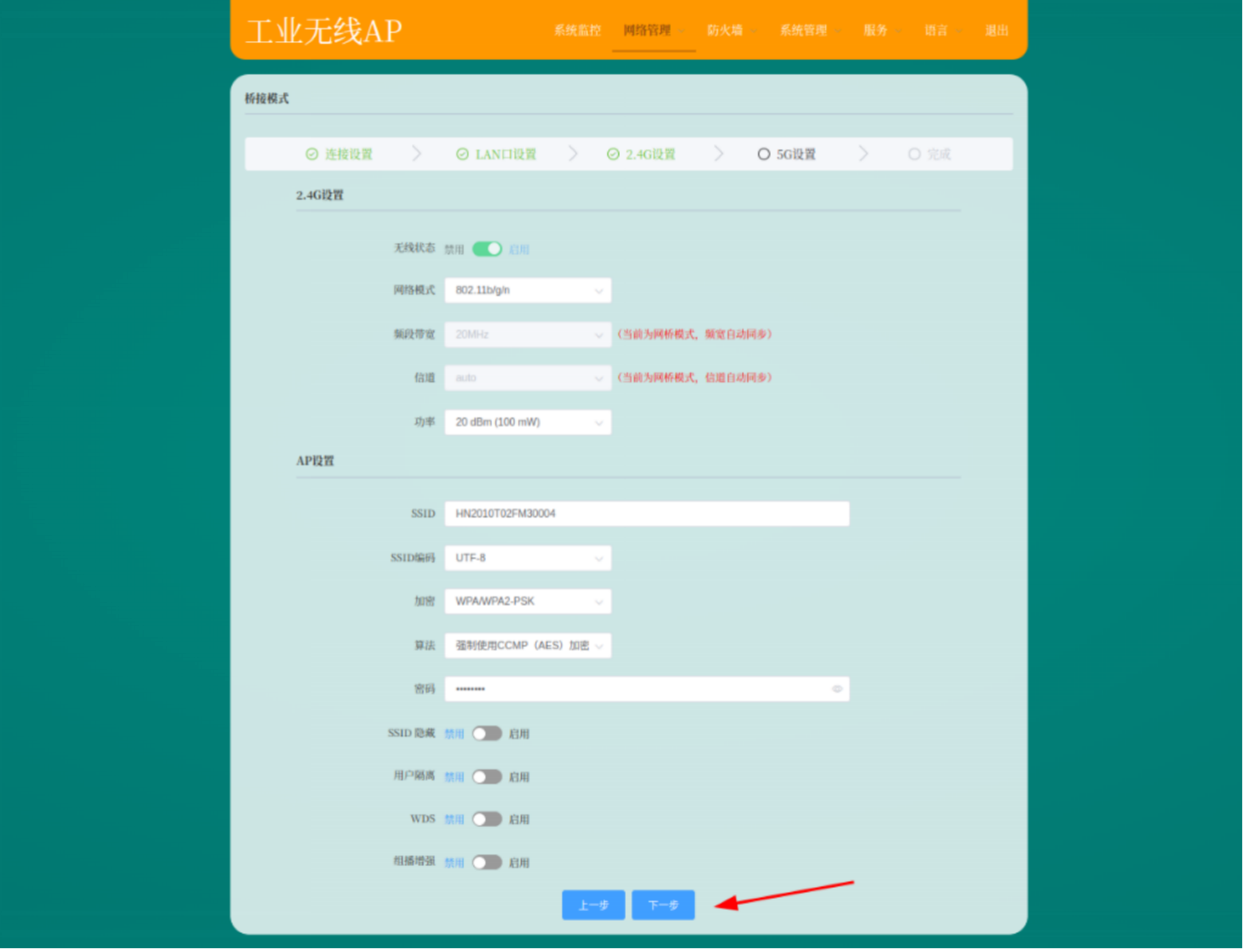Enable the SSID 隐藏 switch
Image resolution: width=1246 pixels, height=952 pixels.
(487, 733)
